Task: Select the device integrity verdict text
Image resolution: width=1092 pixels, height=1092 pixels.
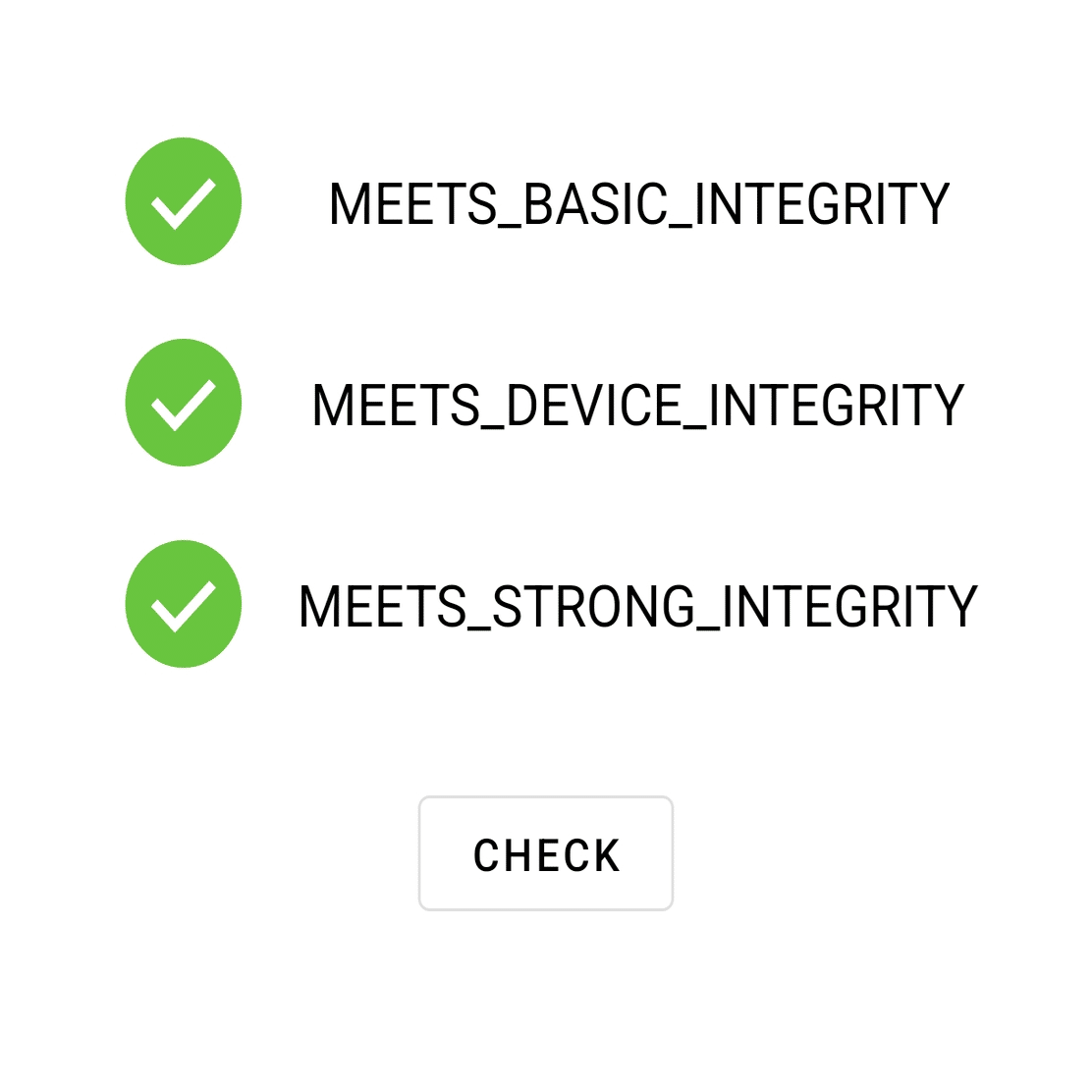Action: [638, 406]
